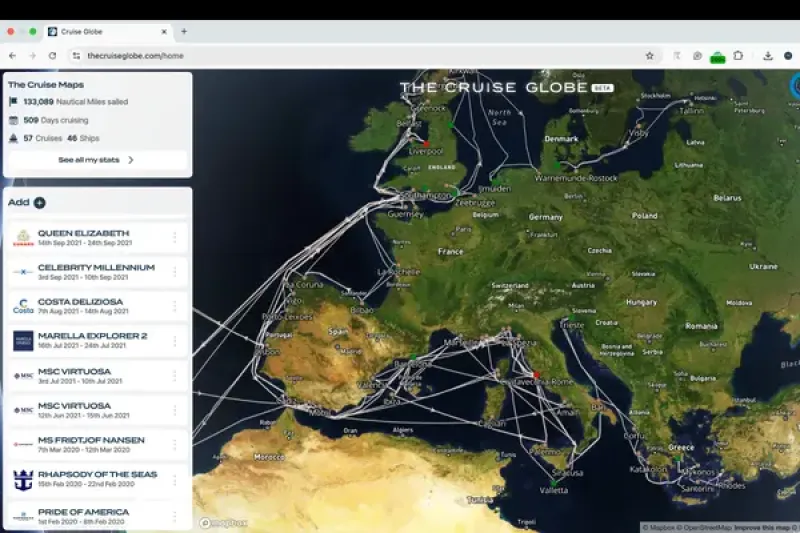This screenshot has width=800, height=533.
Task: Click the green port marker at Valletta
Action: (554, 483)
